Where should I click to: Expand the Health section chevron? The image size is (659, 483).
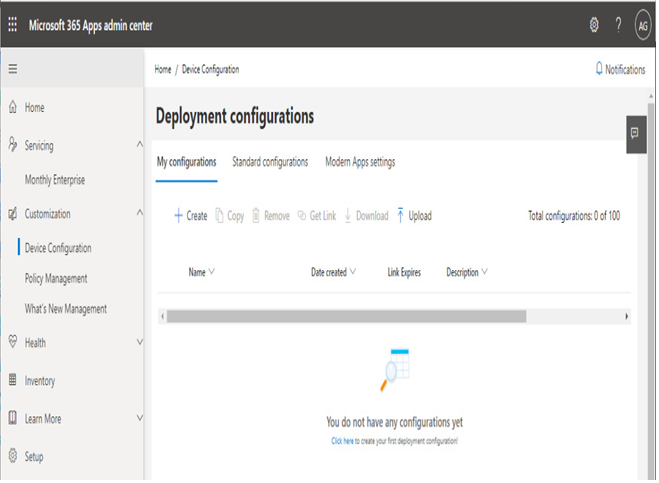click(x=140, y=342)
